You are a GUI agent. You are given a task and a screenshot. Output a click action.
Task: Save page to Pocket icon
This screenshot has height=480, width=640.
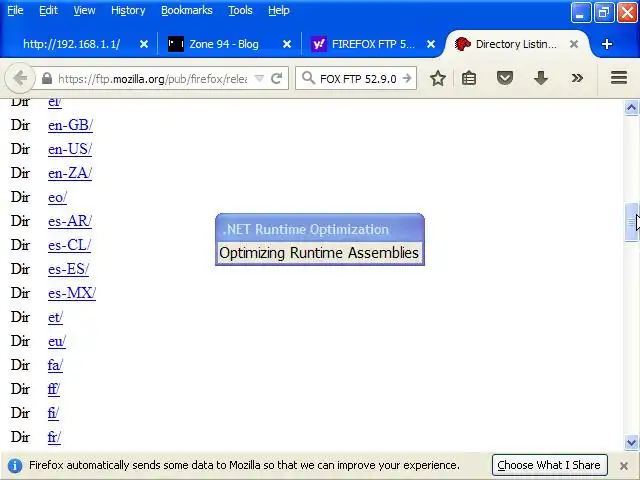point(505,78)
